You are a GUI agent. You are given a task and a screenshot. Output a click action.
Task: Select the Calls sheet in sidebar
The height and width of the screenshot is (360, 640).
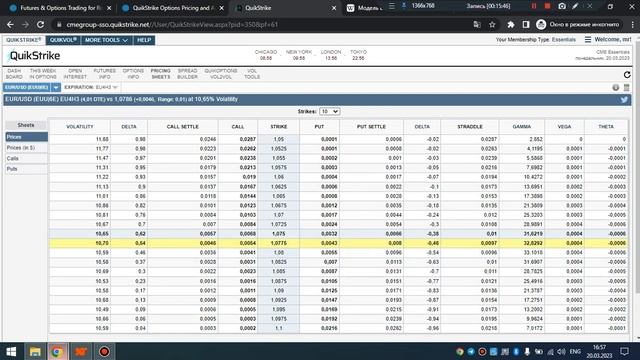point(27,158)
